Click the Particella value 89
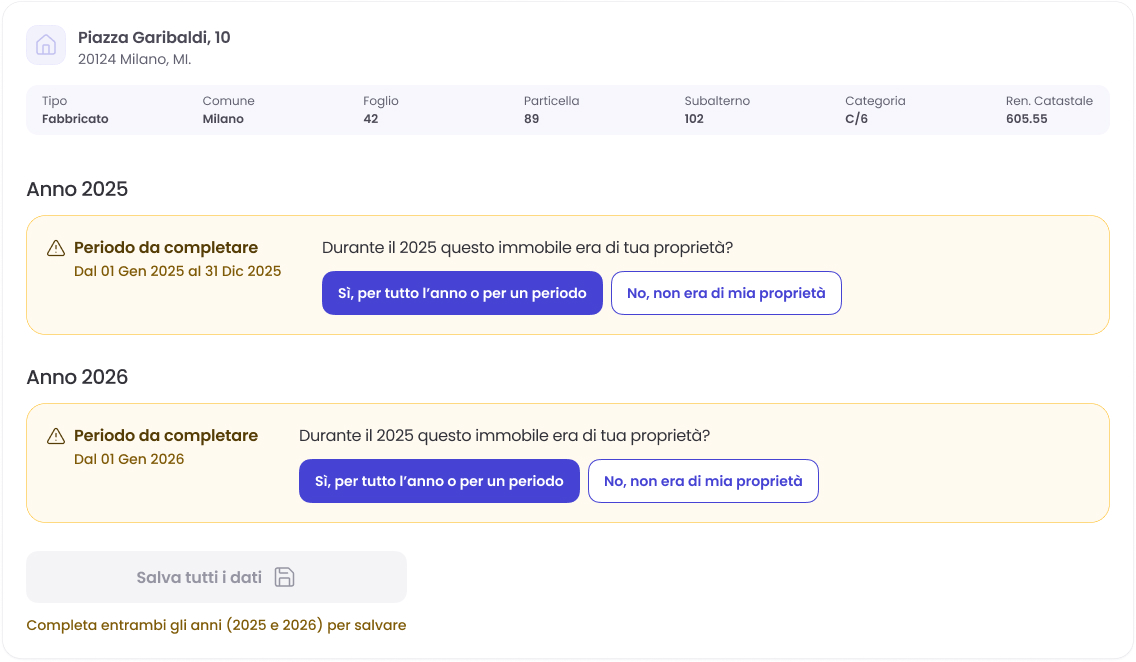The height and width of the screenshot is (662, 1136). [532, 119]
